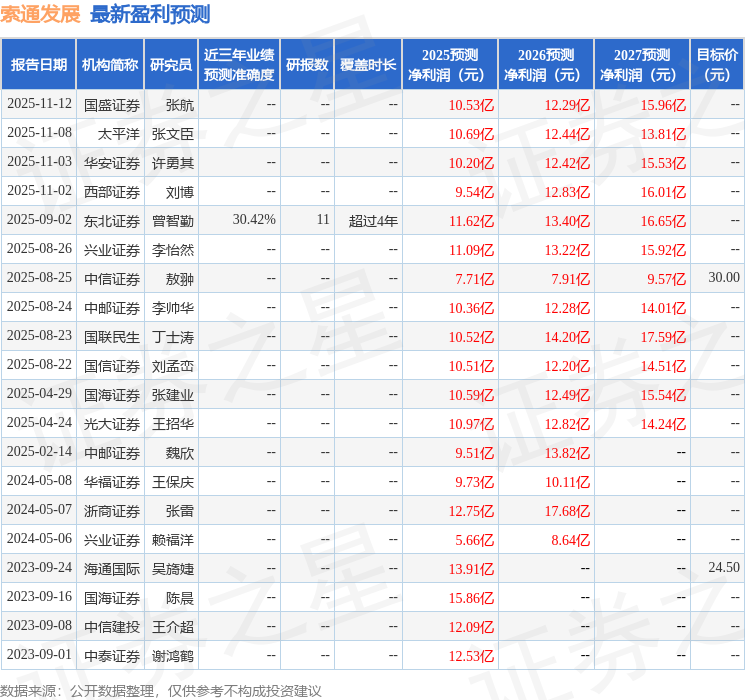
Task: Select the 机构简称 column header
Action: (110, 65)
